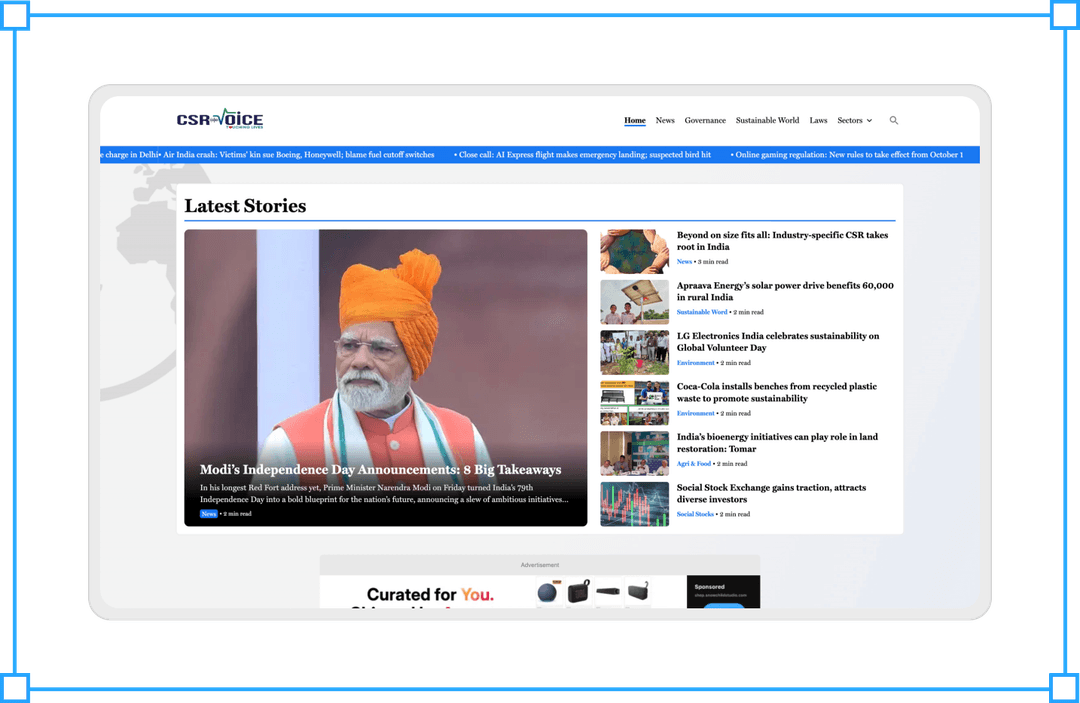The image size is (1080, 703).
Task: Select the Social Stocks category tag
Action: 695,514
